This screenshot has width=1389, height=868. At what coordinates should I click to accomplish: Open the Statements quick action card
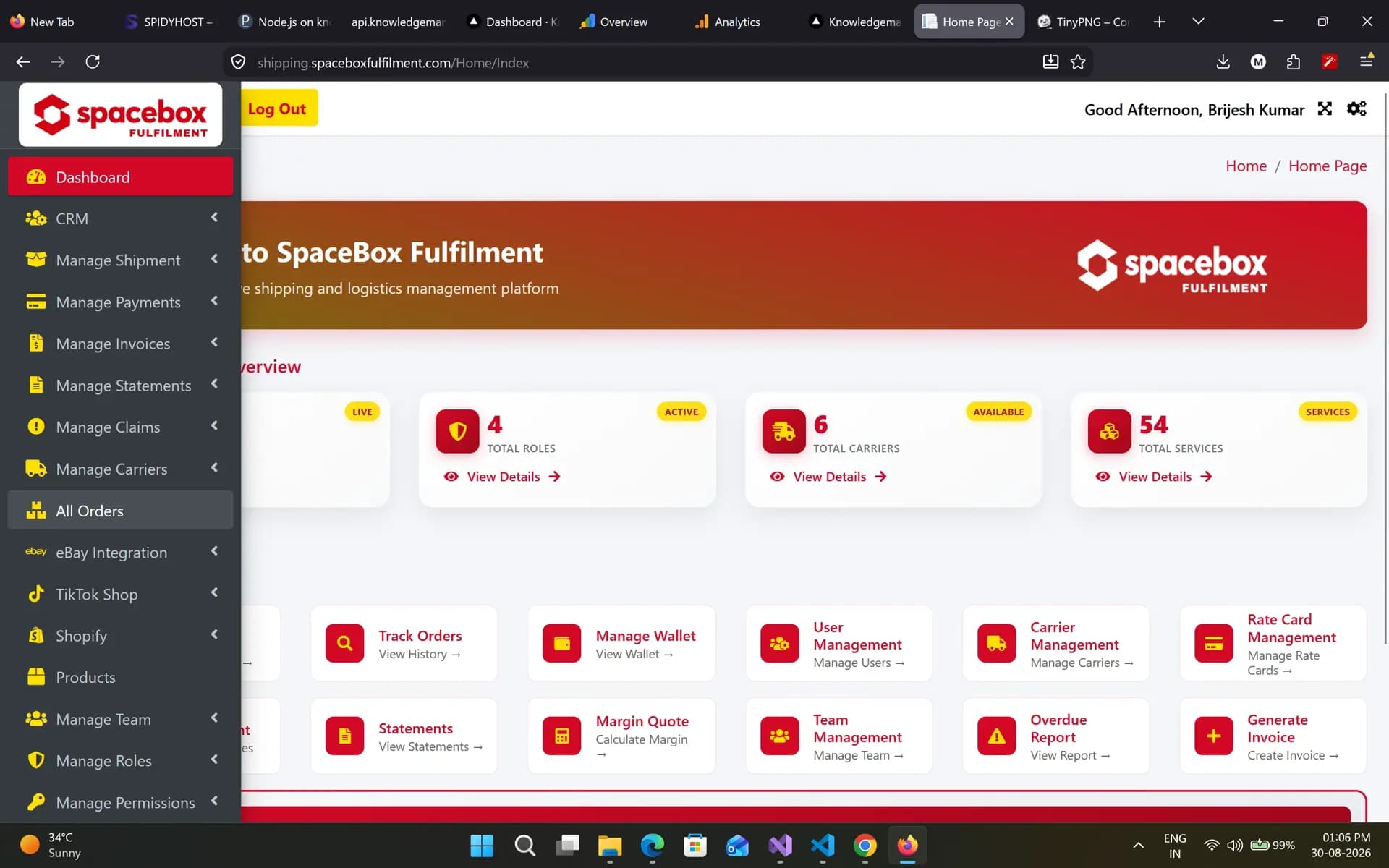[x=404, y=736]
